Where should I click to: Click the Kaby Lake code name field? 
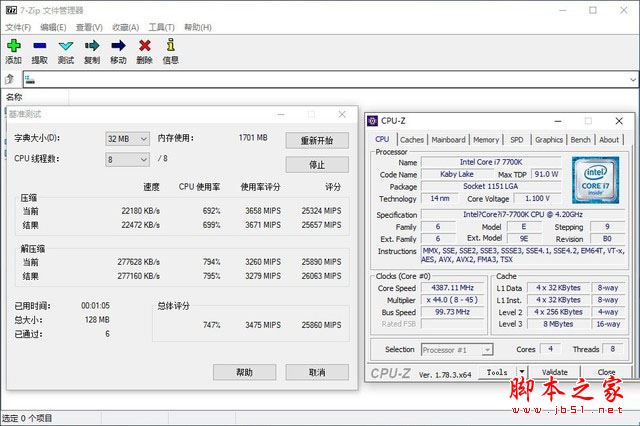tap(457, 174)
